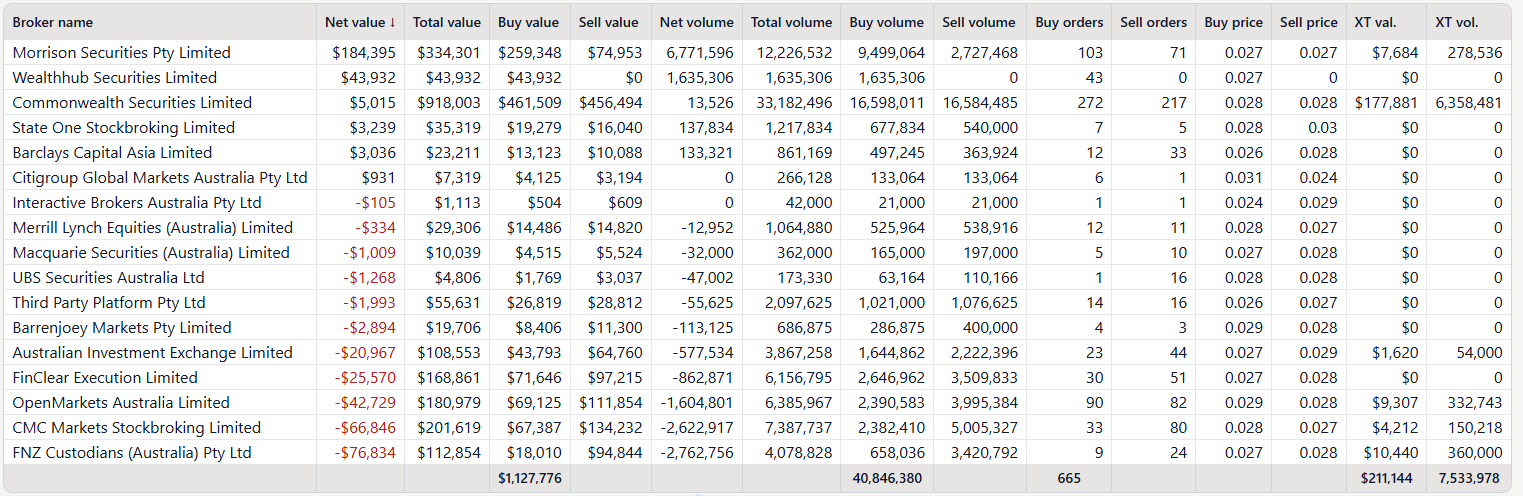Click Morrison total volume 12,226,532
Screen dimensions: 1523x496
[x=794, y=52]
